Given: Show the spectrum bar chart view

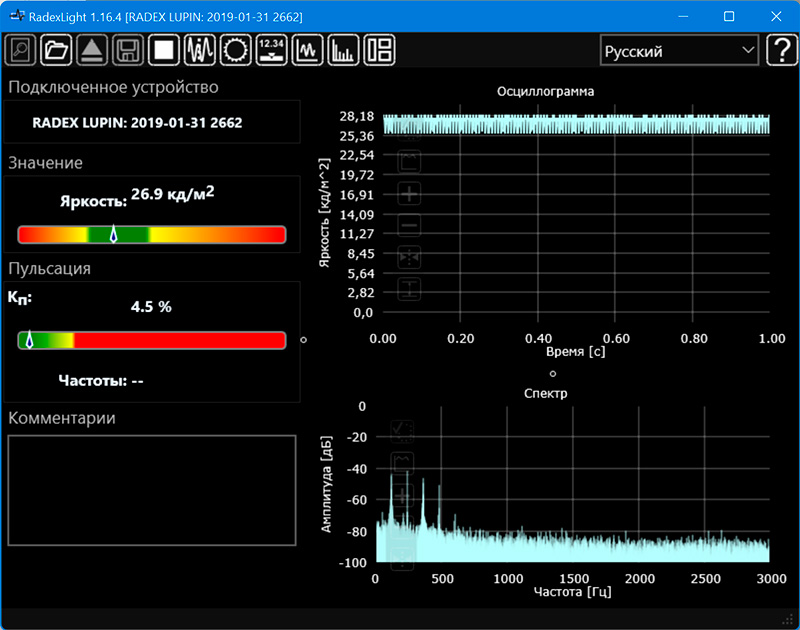Looking at the screenshot, I should point(344,50).
